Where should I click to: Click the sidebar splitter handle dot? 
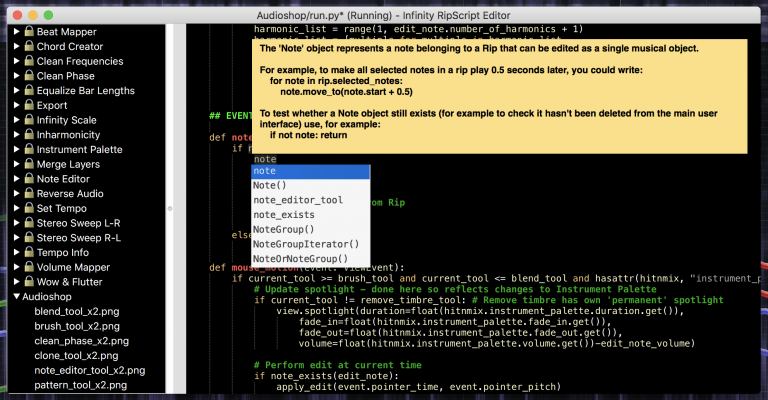pos(170,209)
